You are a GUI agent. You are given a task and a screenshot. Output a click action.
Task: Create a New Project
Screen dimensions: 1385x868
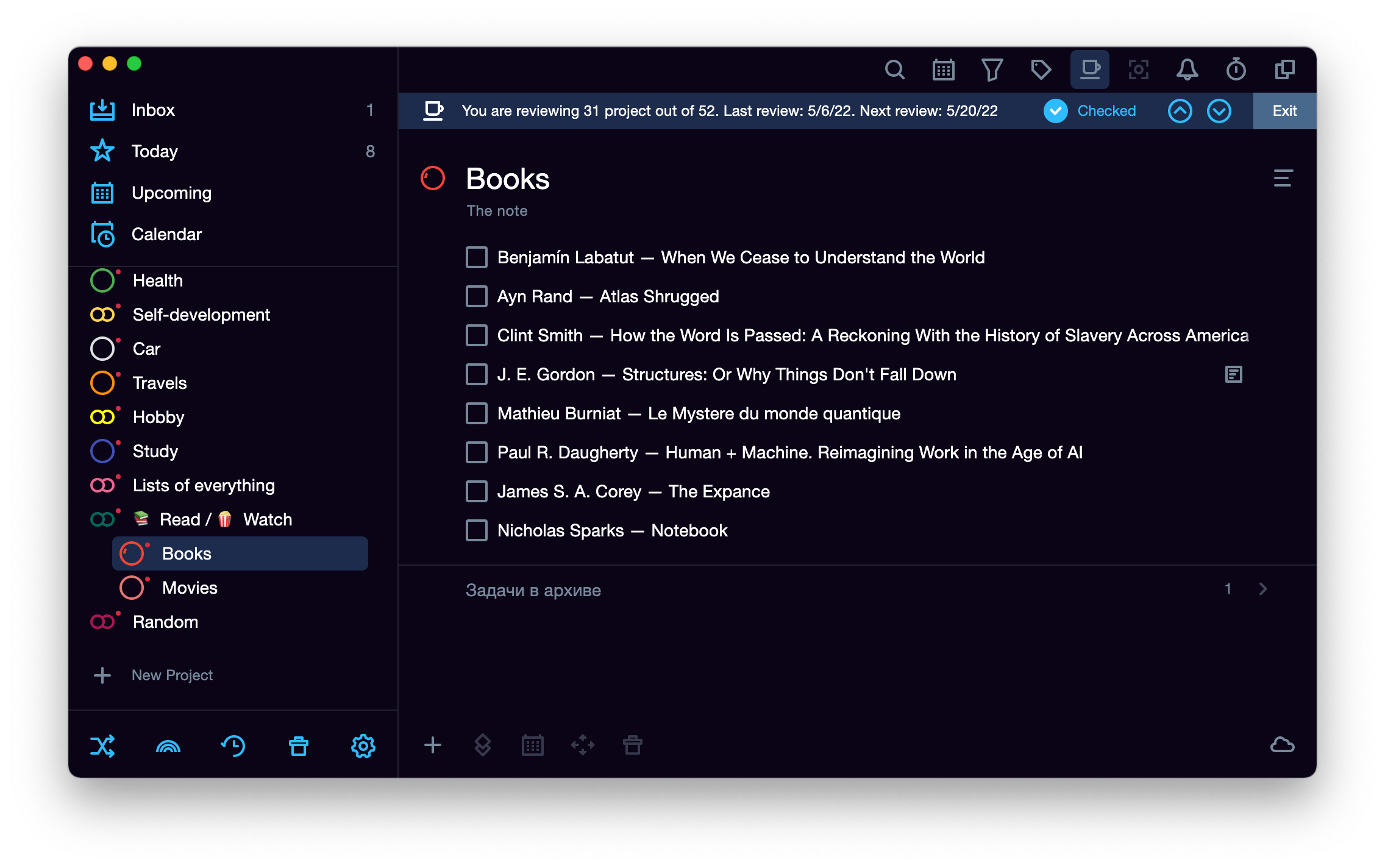[152, 675]
